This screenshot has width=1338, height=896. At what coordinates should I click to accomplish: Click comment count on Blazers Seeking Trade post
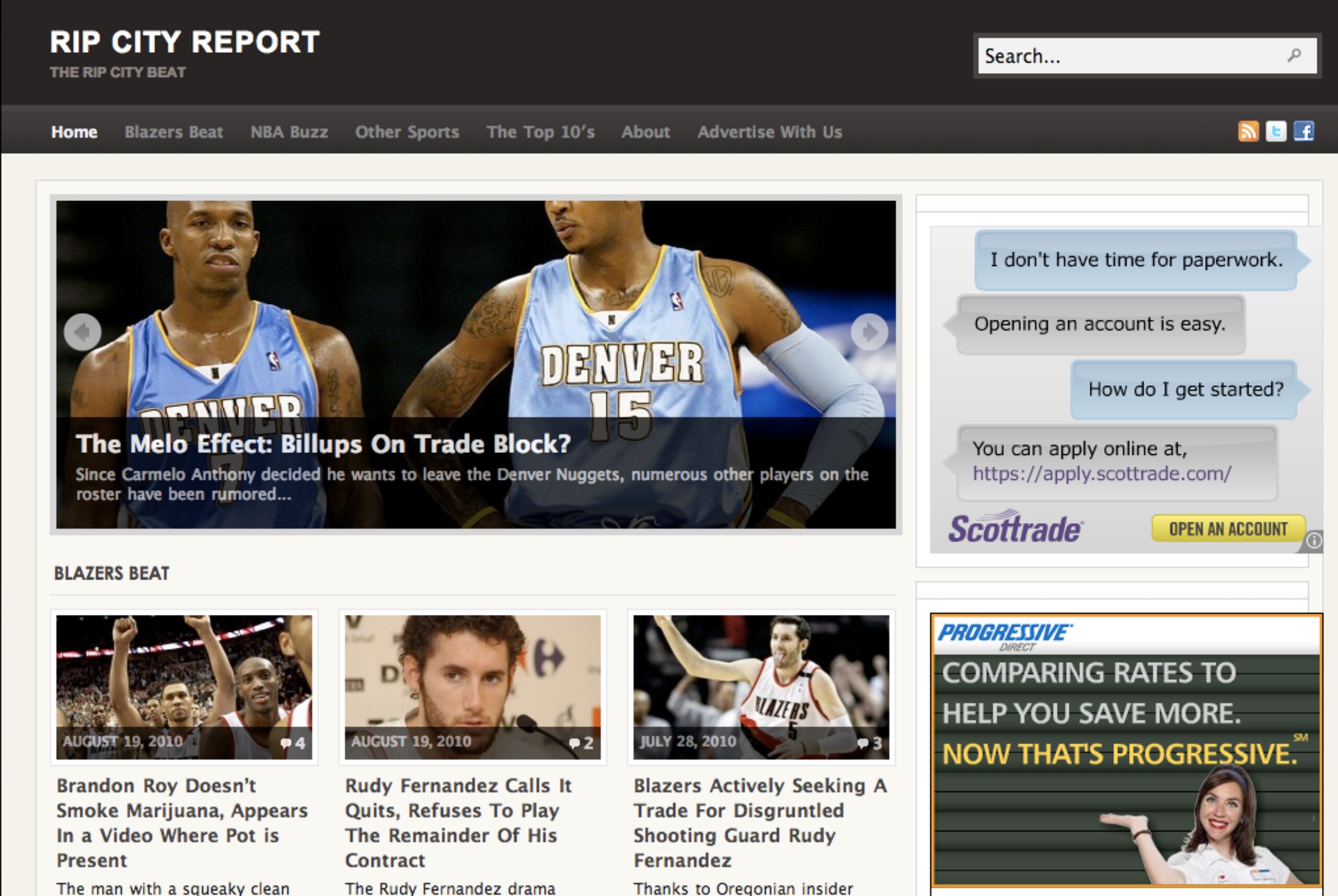click(x=870, y=743)
